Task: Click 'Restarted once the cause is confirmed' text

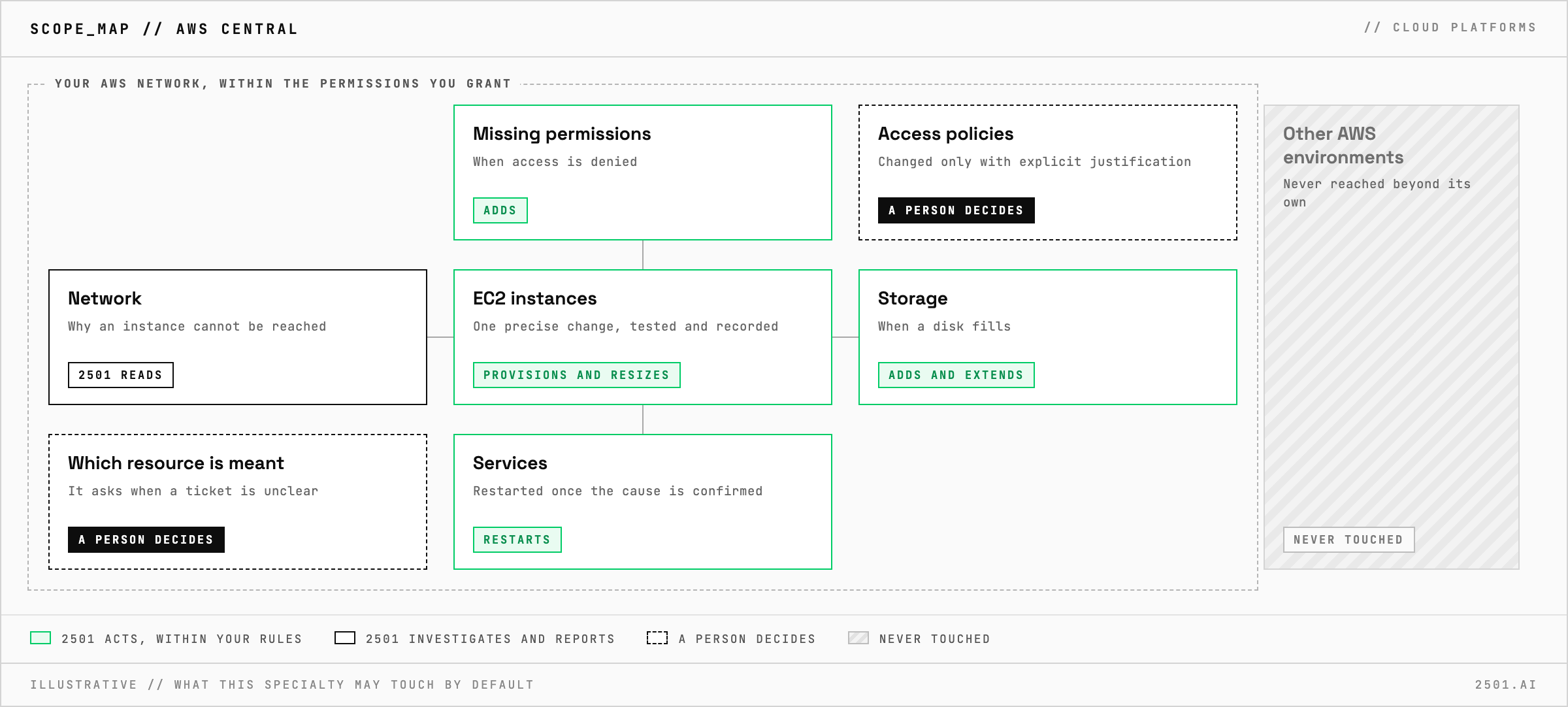Action: [618, 491]
